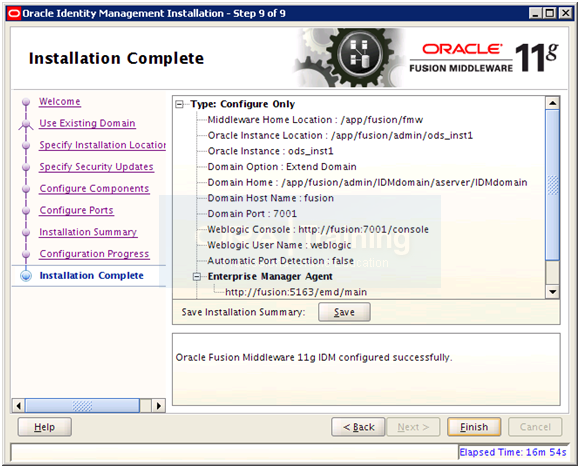Viewport: 580px width, 468px height.
Task: Open Specify Installation Location step
Action: [x=102, y=145]
